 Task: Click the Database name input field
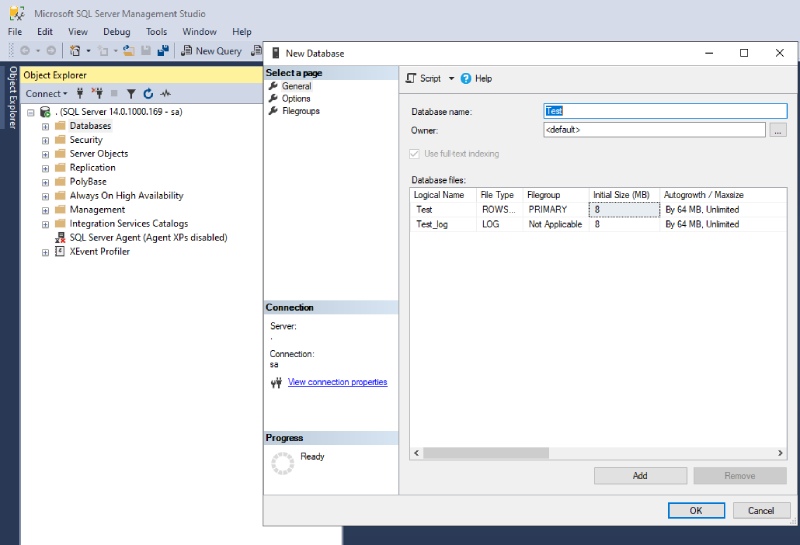pyautogui.click(x=665, y=112)
